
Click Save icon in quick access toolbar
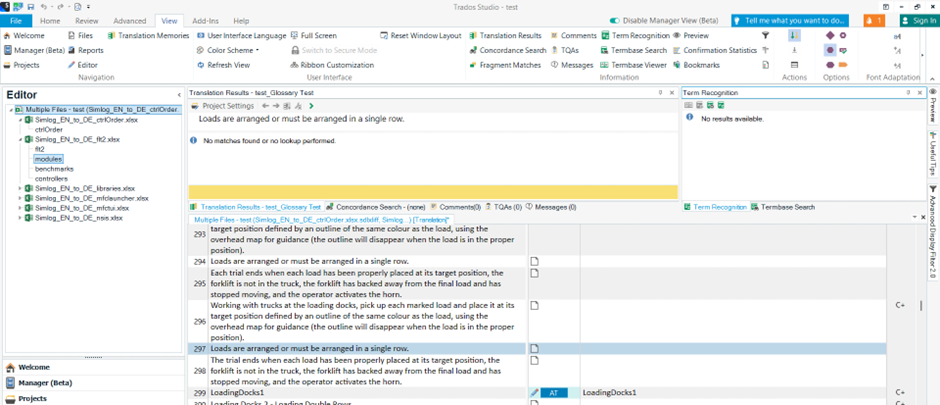pyautogui.click(x=31, y=7)
